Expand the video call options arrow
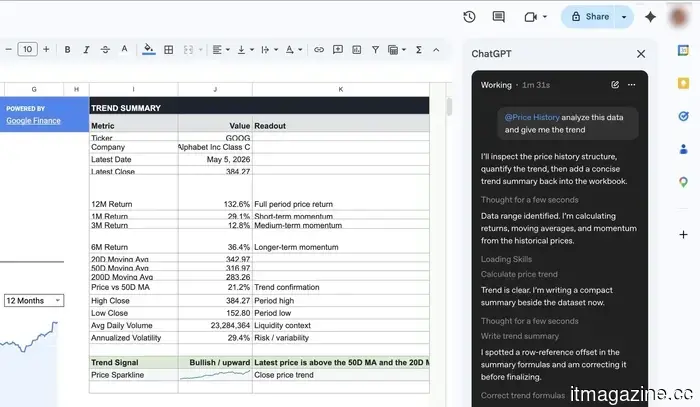This screenshot has width=700, height=407. [545, 17]
